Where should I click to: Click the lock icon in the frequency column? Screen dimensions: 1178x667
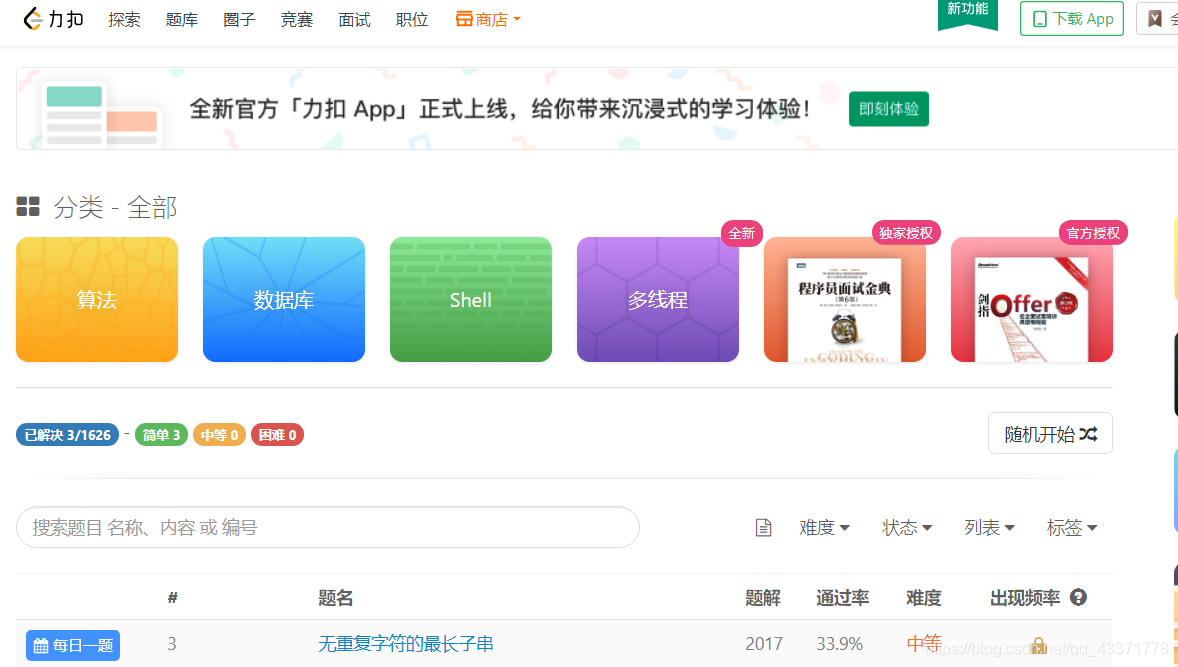point(1037,645)
